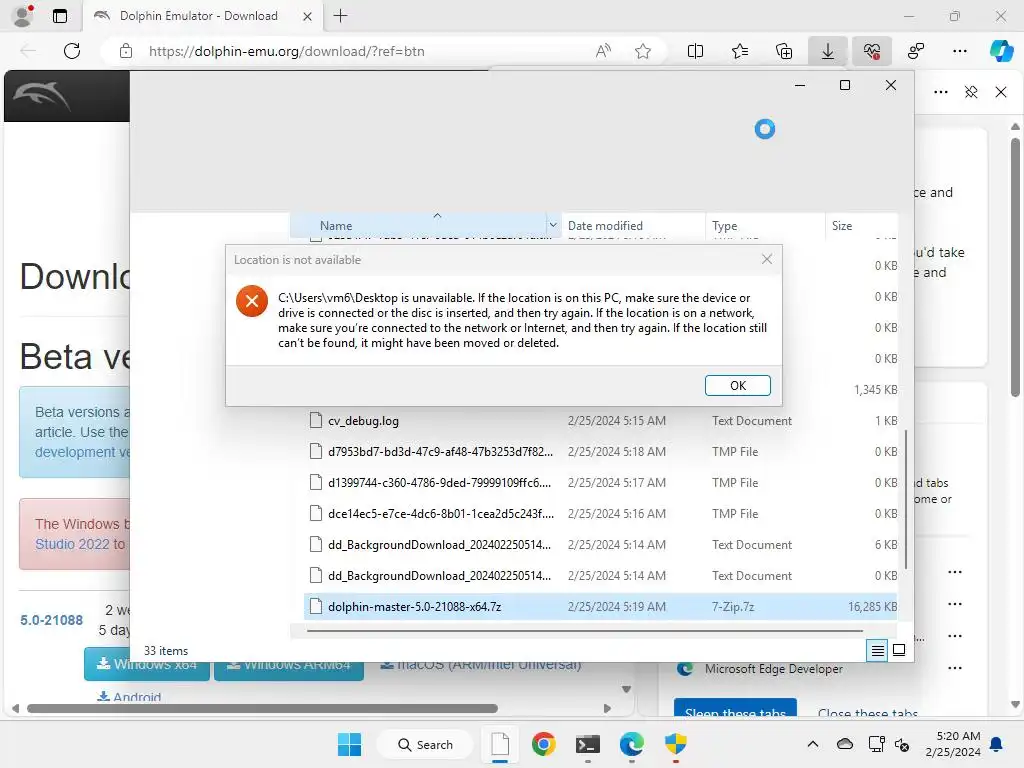Close the Location is not available dialog
Viewport: 1024px width, 768px height.
pyautogui.click(x=767, y=259)
